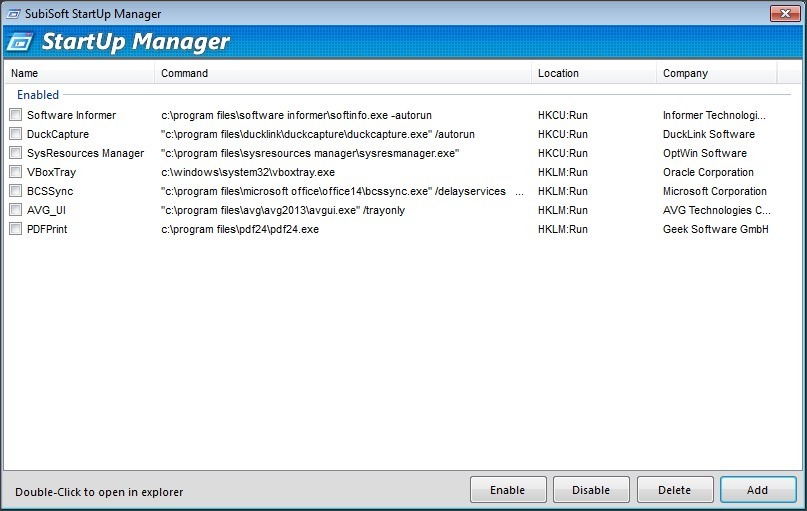This screenshot has height=511, width=807.
Task: Mark the BCSSync entry checkbox
Action: 15,191
